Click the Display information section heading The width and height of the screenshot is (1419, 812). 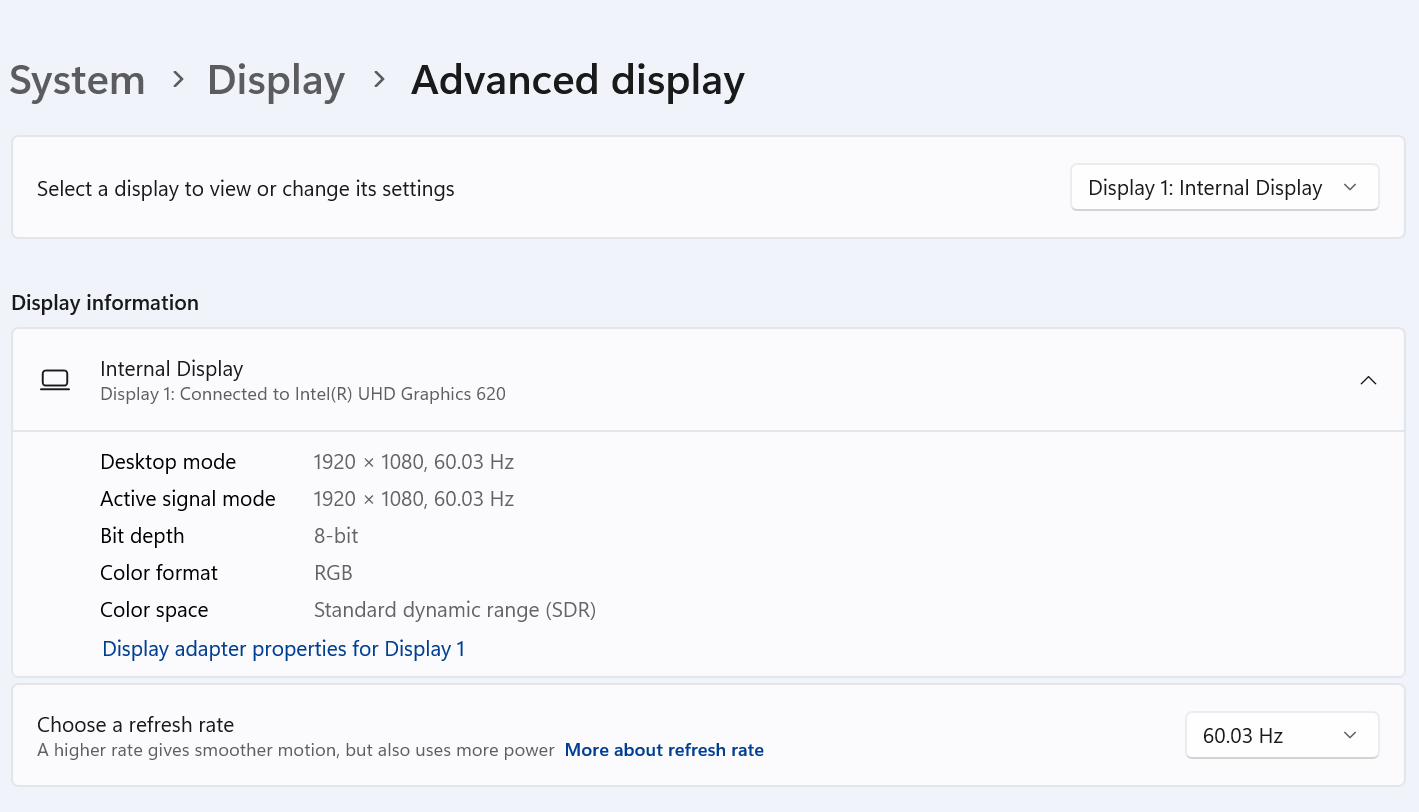click(x=104, y=302)
